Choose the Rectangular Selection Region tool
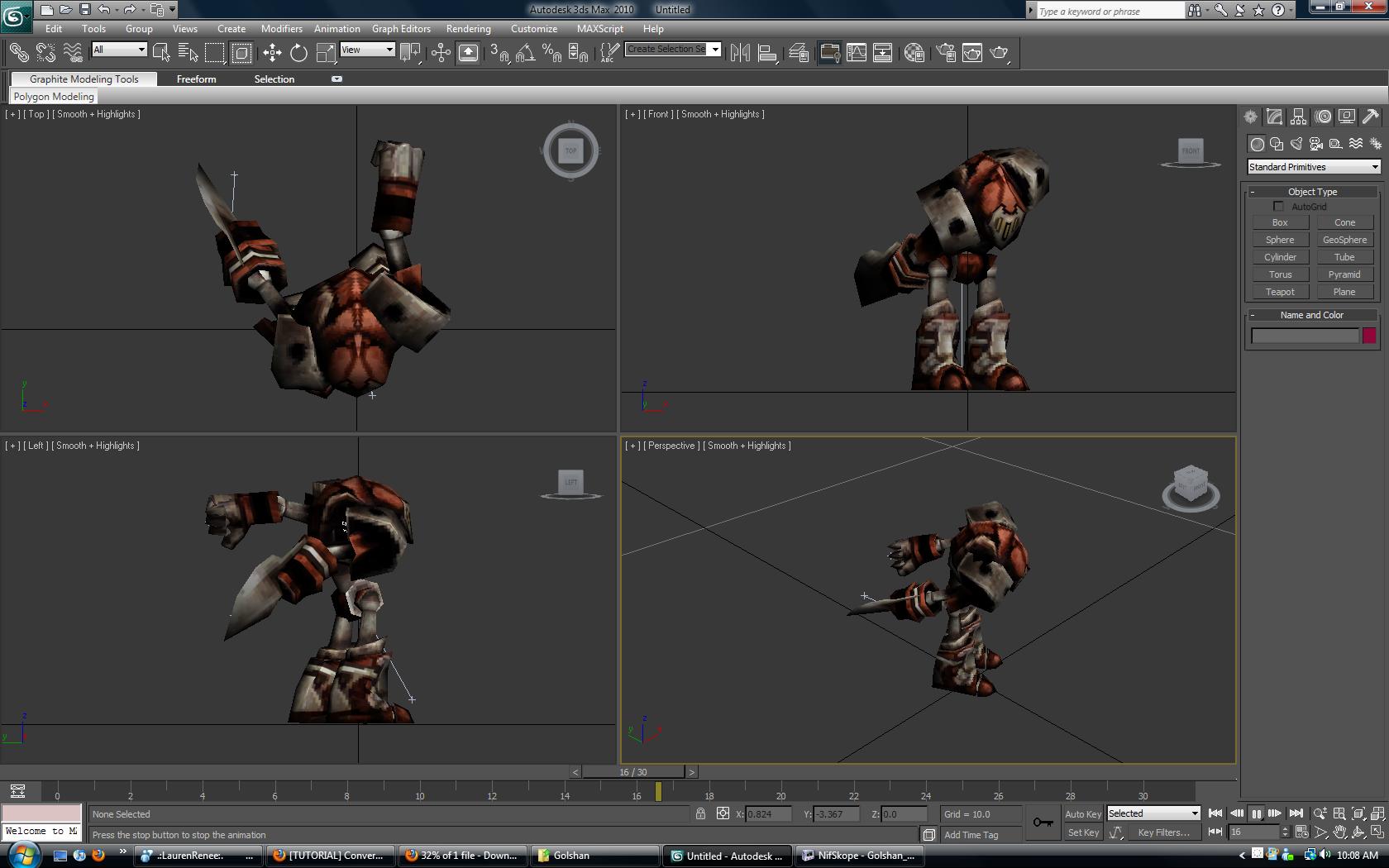Image resolution: width=1389 pixels, height=868 pixels. tap(215, 53)
